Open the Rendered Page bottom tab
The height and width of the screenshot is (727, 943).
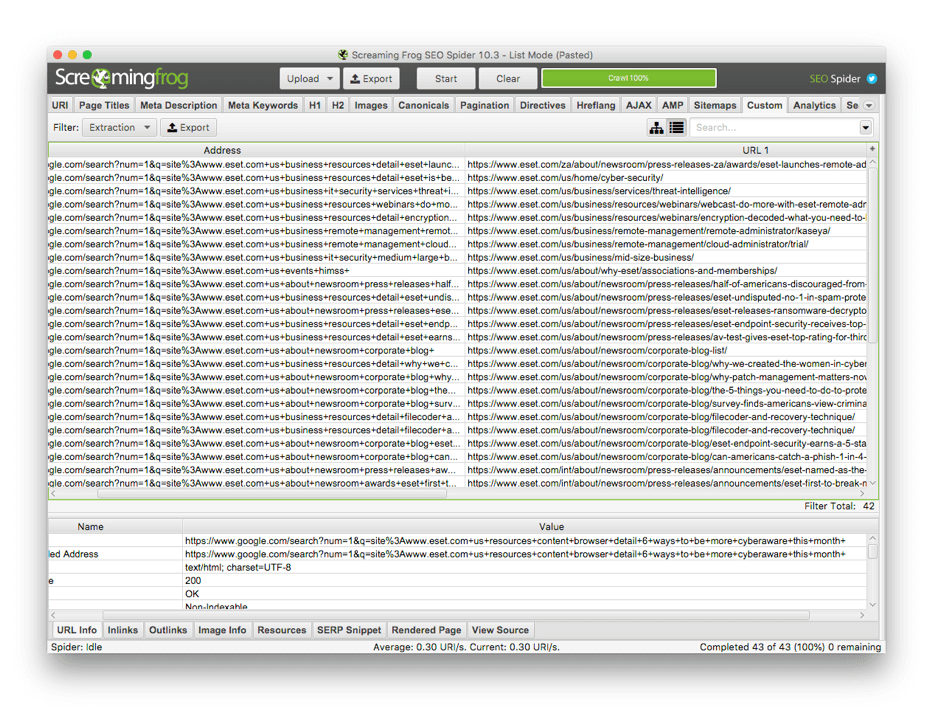426,630
